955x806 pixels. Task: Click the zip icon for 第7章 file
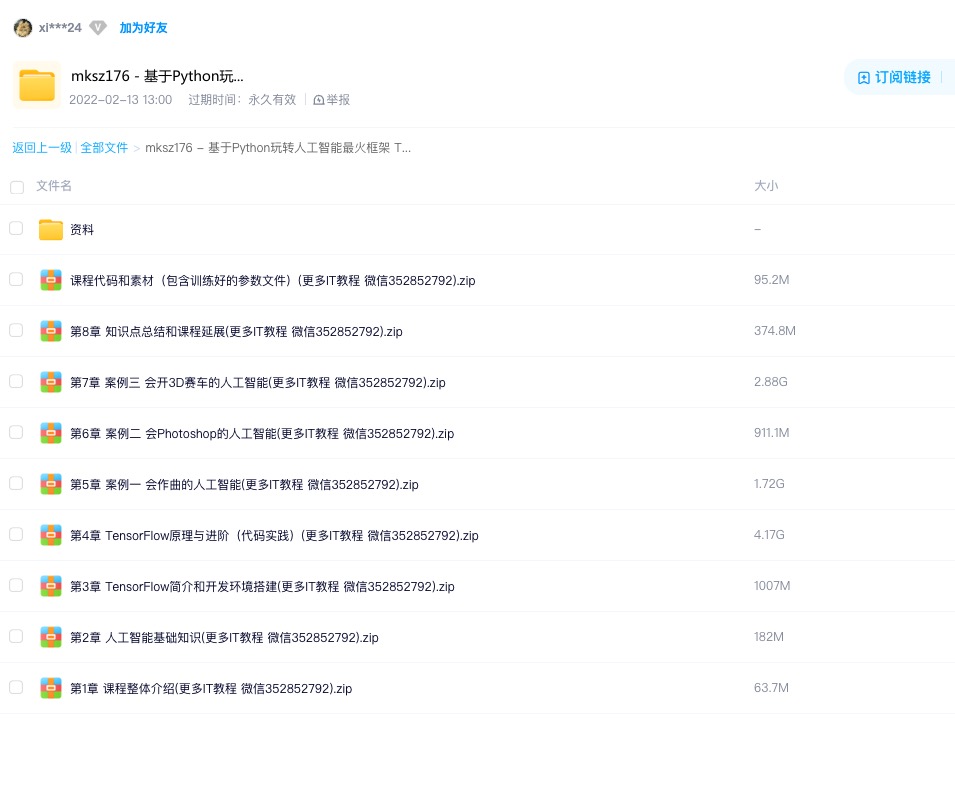point(51,382)
